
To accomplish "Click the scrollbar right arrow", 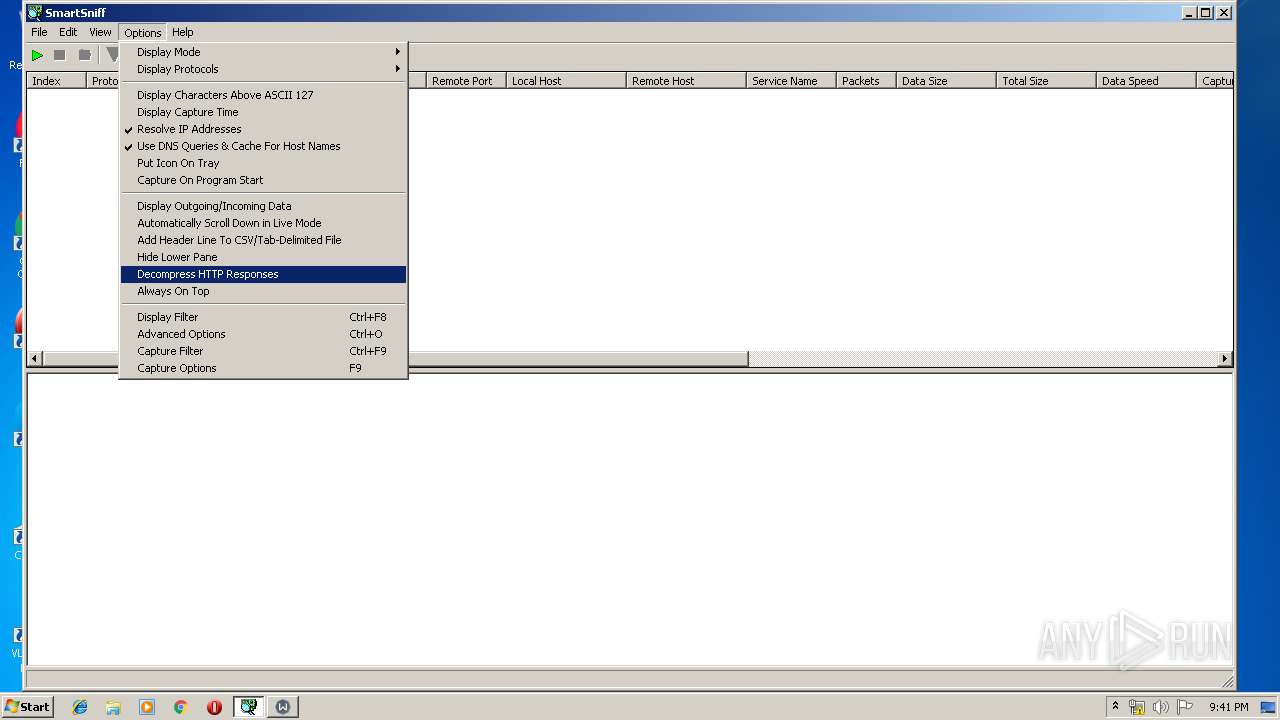I will [1225, 359].
